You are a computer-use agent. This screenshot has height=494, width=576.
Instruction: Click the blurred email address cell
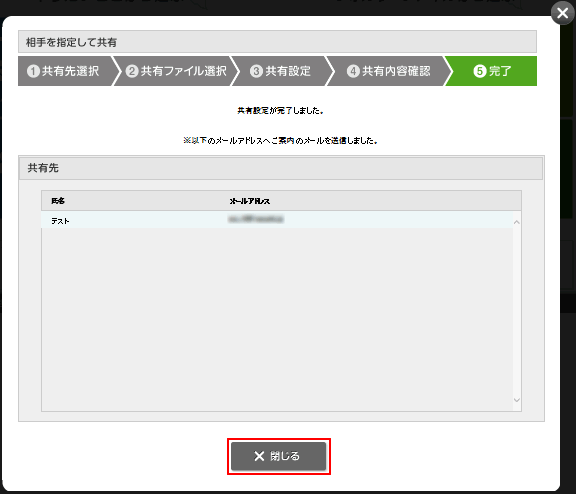(x=256, y=219)
